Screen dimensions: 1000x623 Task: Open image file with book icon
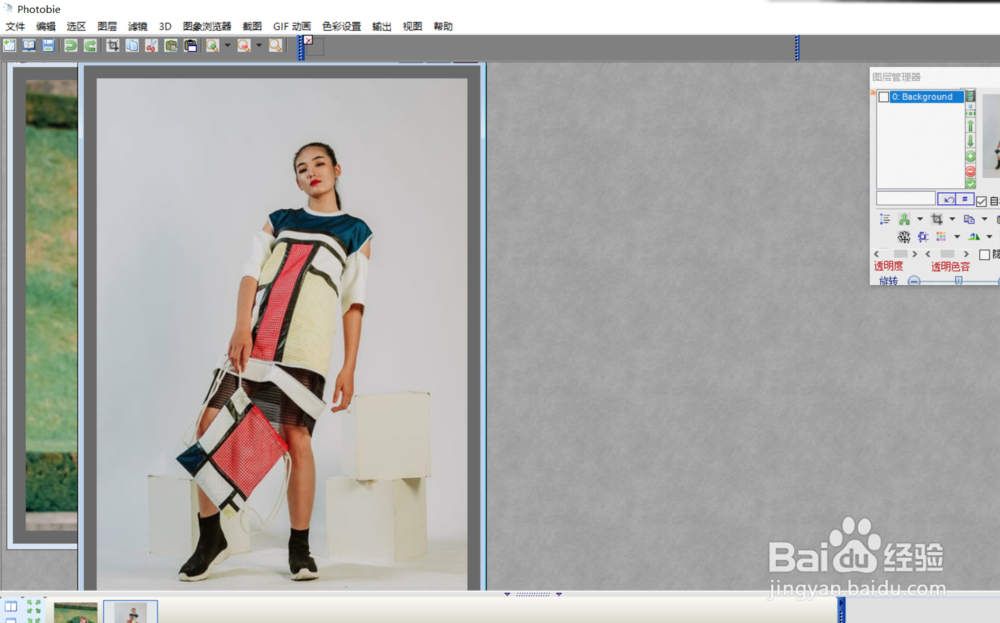[29, 45]
